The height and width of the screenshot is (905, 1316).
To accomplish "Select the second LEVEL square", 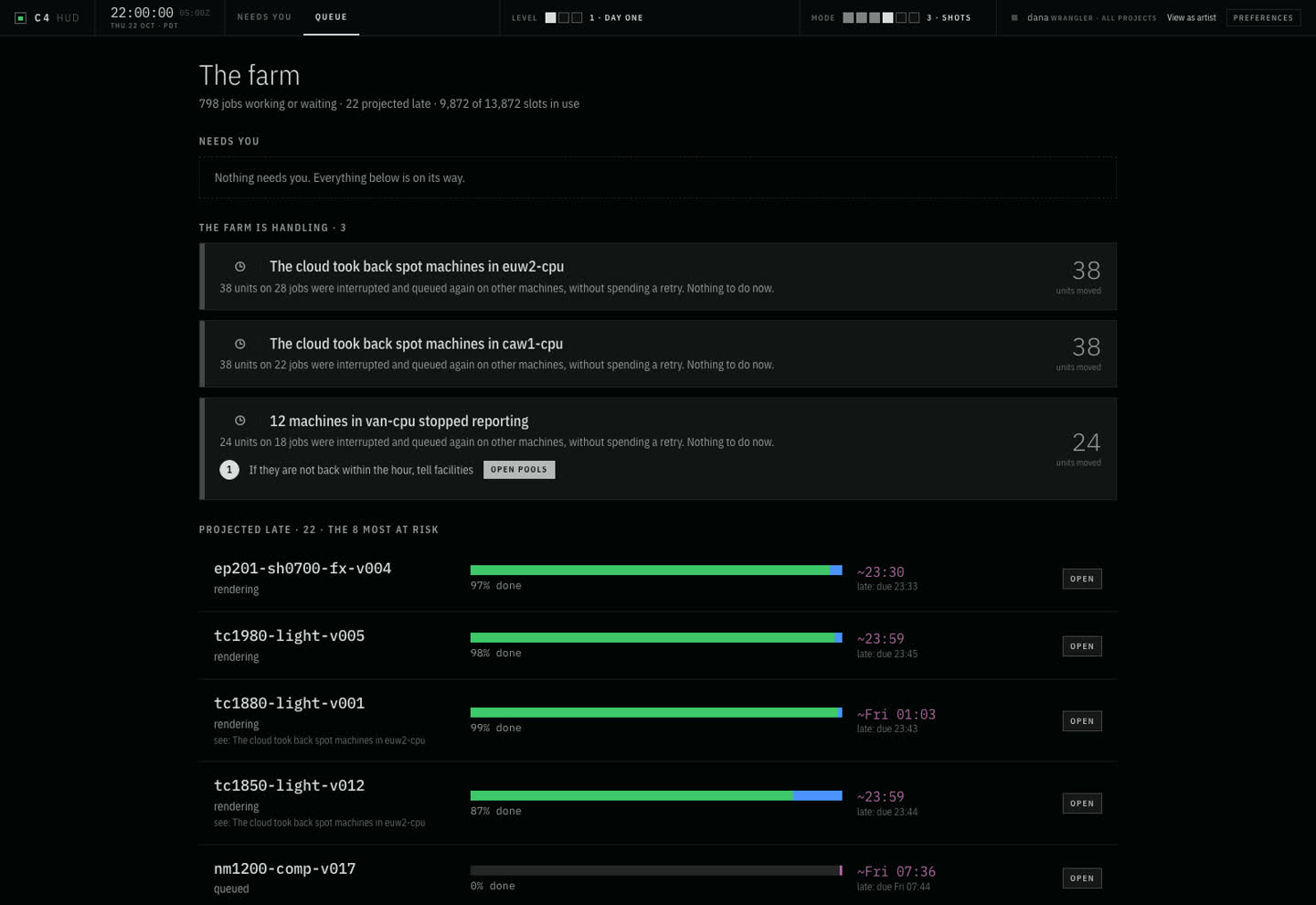I will coord(564,17).
